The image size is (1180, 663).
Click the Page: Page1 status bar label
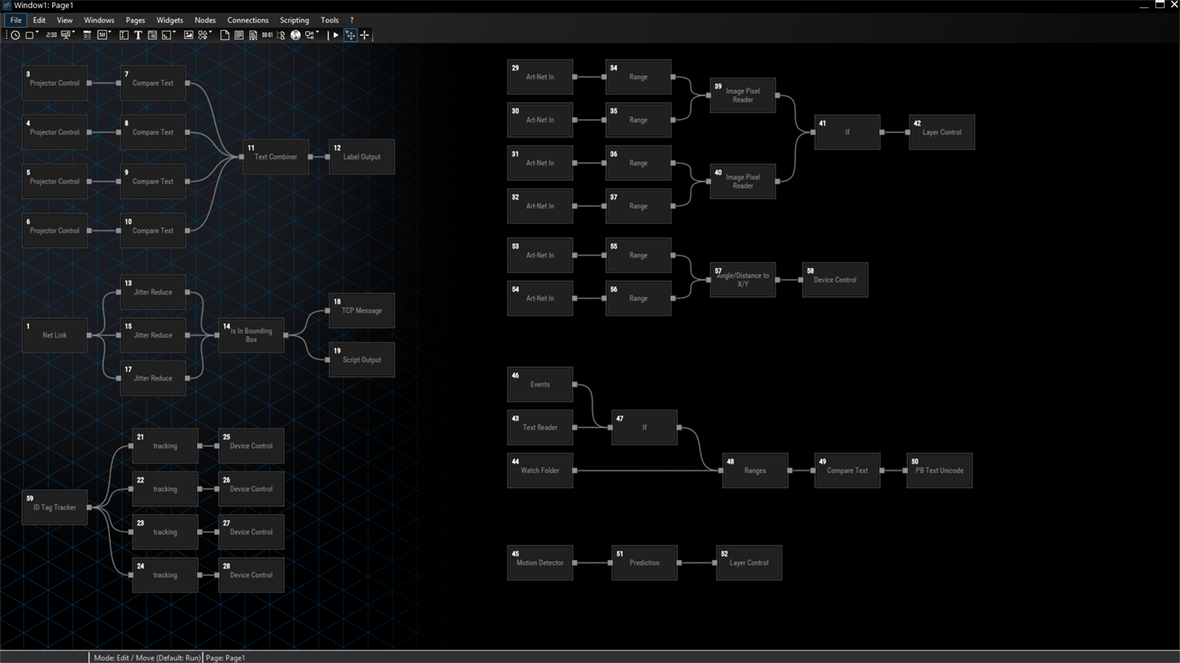coord(226,657)
